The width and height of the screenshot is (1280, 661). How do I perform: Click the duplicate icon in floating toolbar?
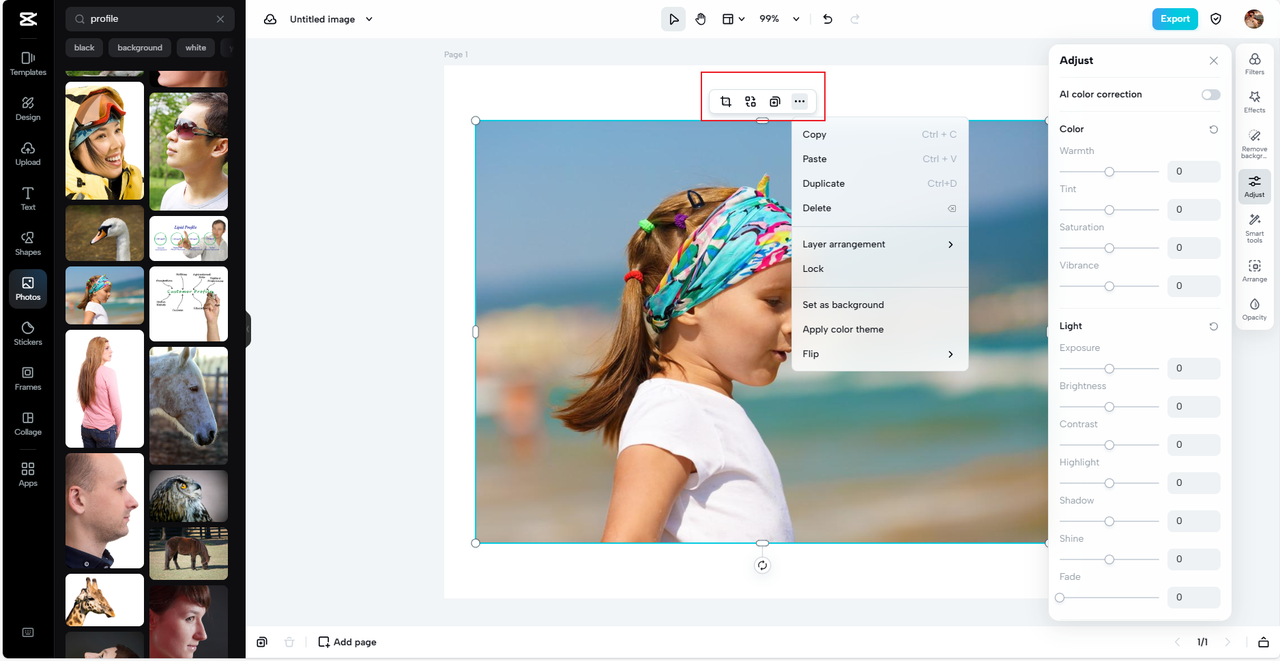click(775, 102)
